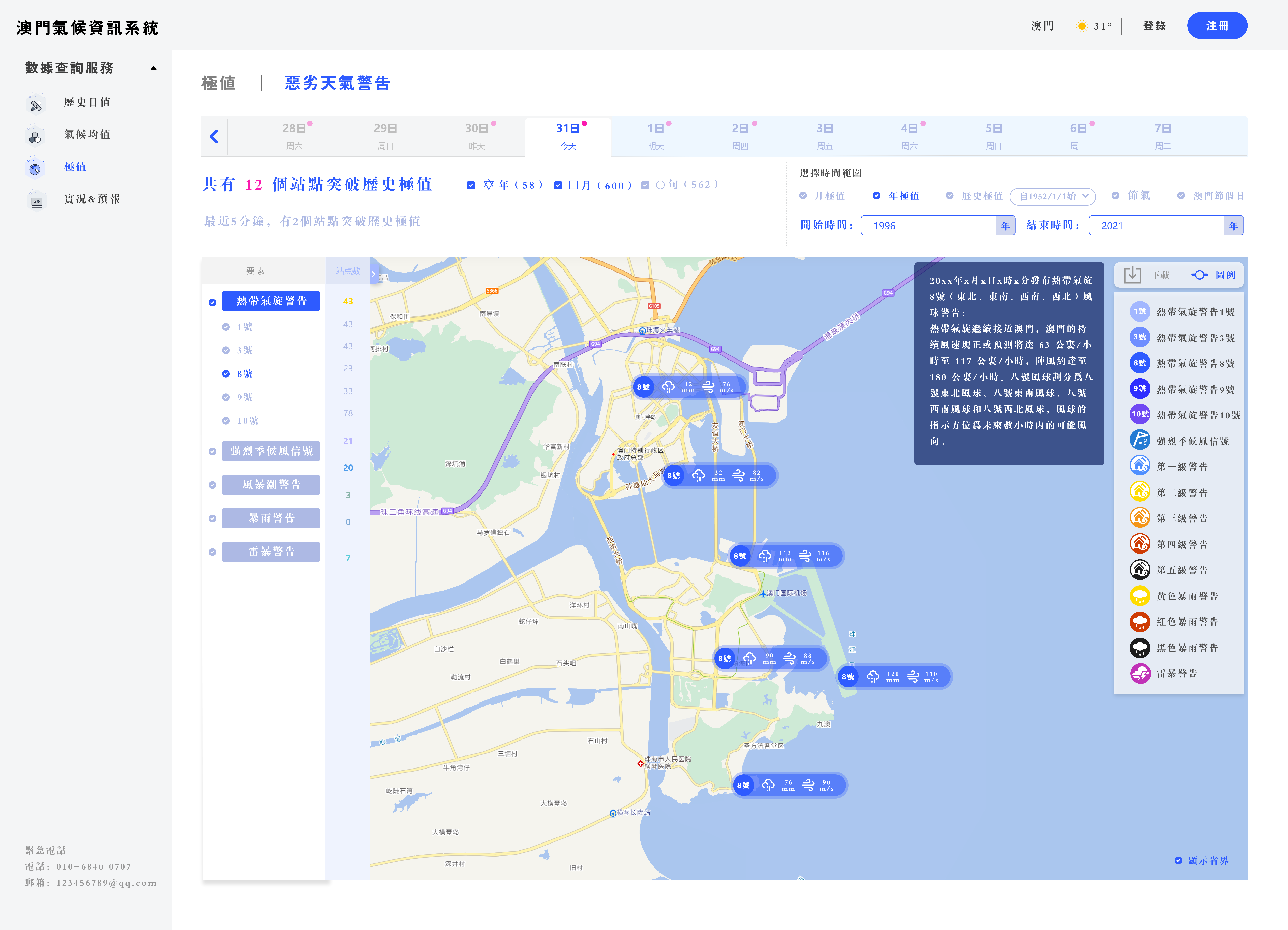Click the previous dates chevron arrow
1288x930 pixels.
coord(214,136)
